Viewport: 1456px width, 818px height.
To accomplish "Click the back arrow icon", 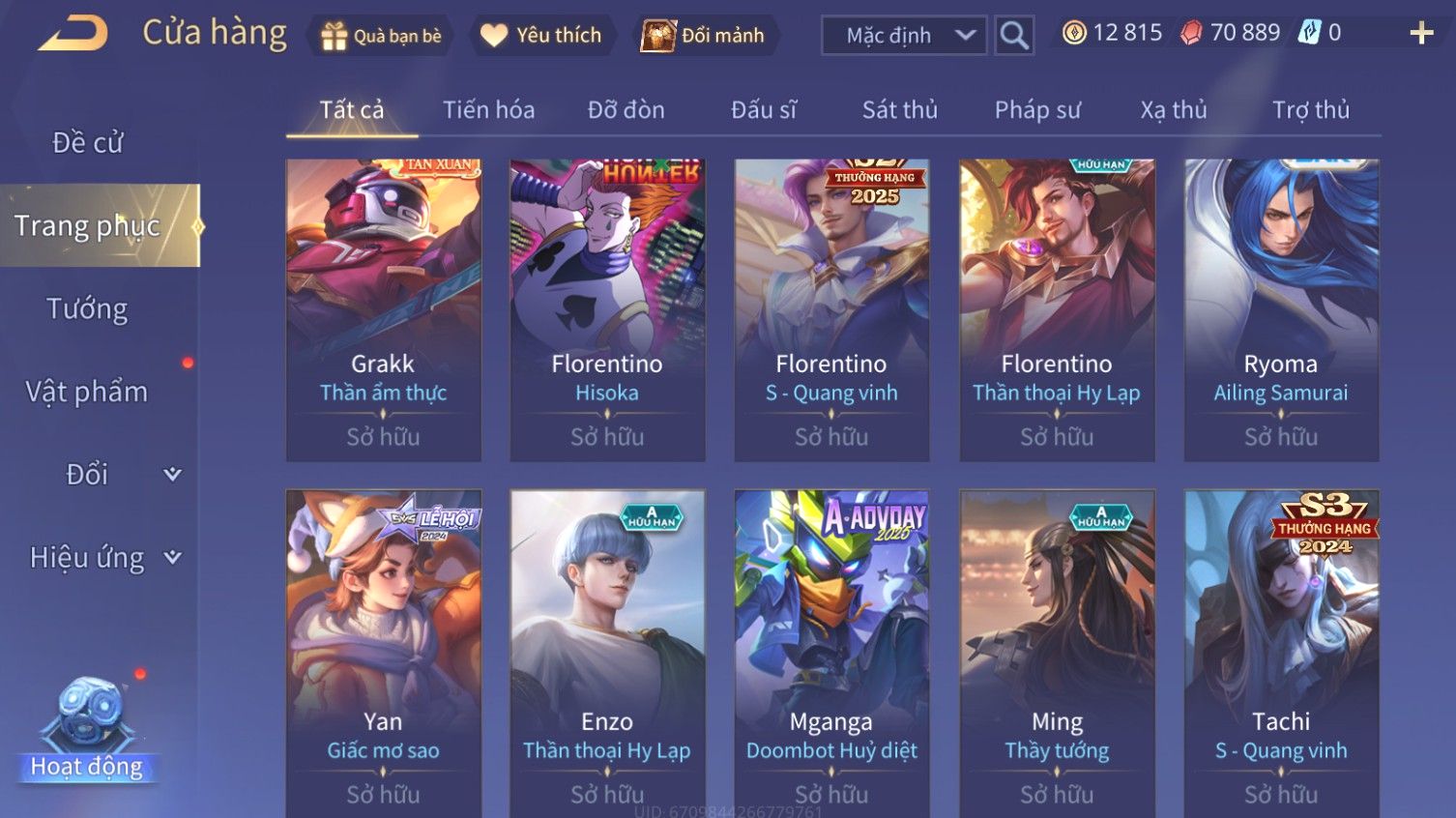I will (x=73, y=34).
